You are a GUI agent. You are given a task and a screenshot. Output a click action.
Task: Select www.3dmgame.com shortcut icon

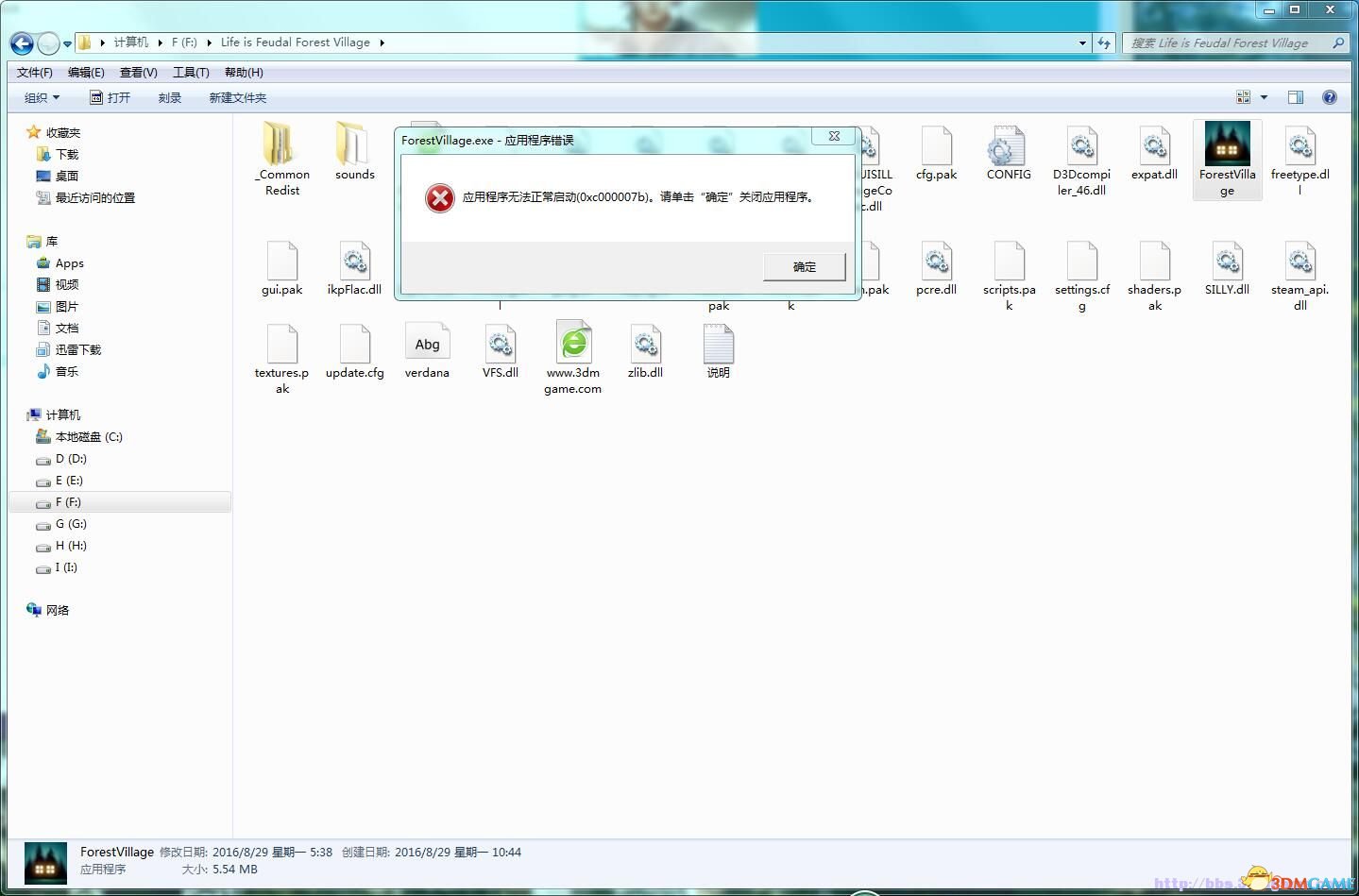(x=572, y=342)
